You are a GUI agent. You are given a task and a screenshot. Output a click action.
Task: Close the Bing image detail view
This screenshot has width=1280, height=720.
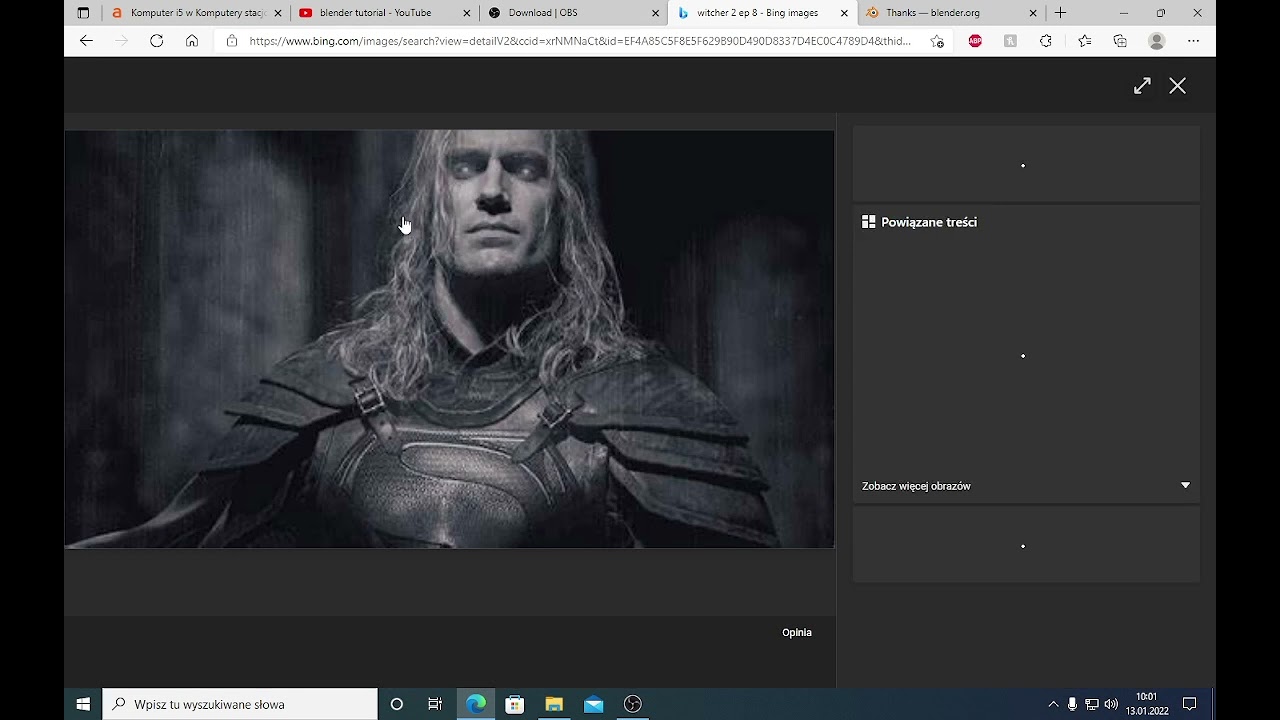coord(1178,86)
